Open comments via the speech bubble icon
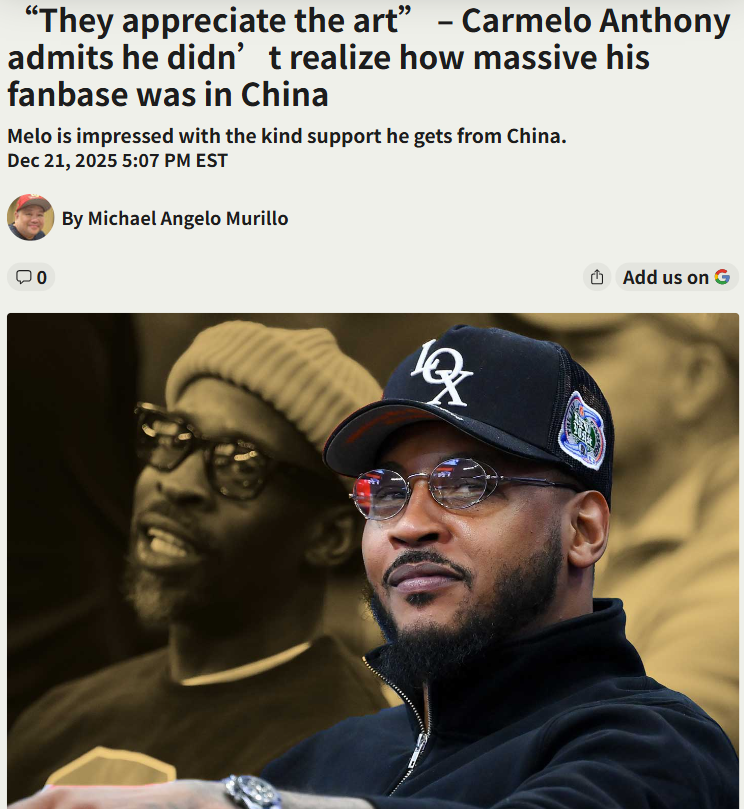Image resolution: width=744 pixels, height=809 pixels. pos(23,277)
